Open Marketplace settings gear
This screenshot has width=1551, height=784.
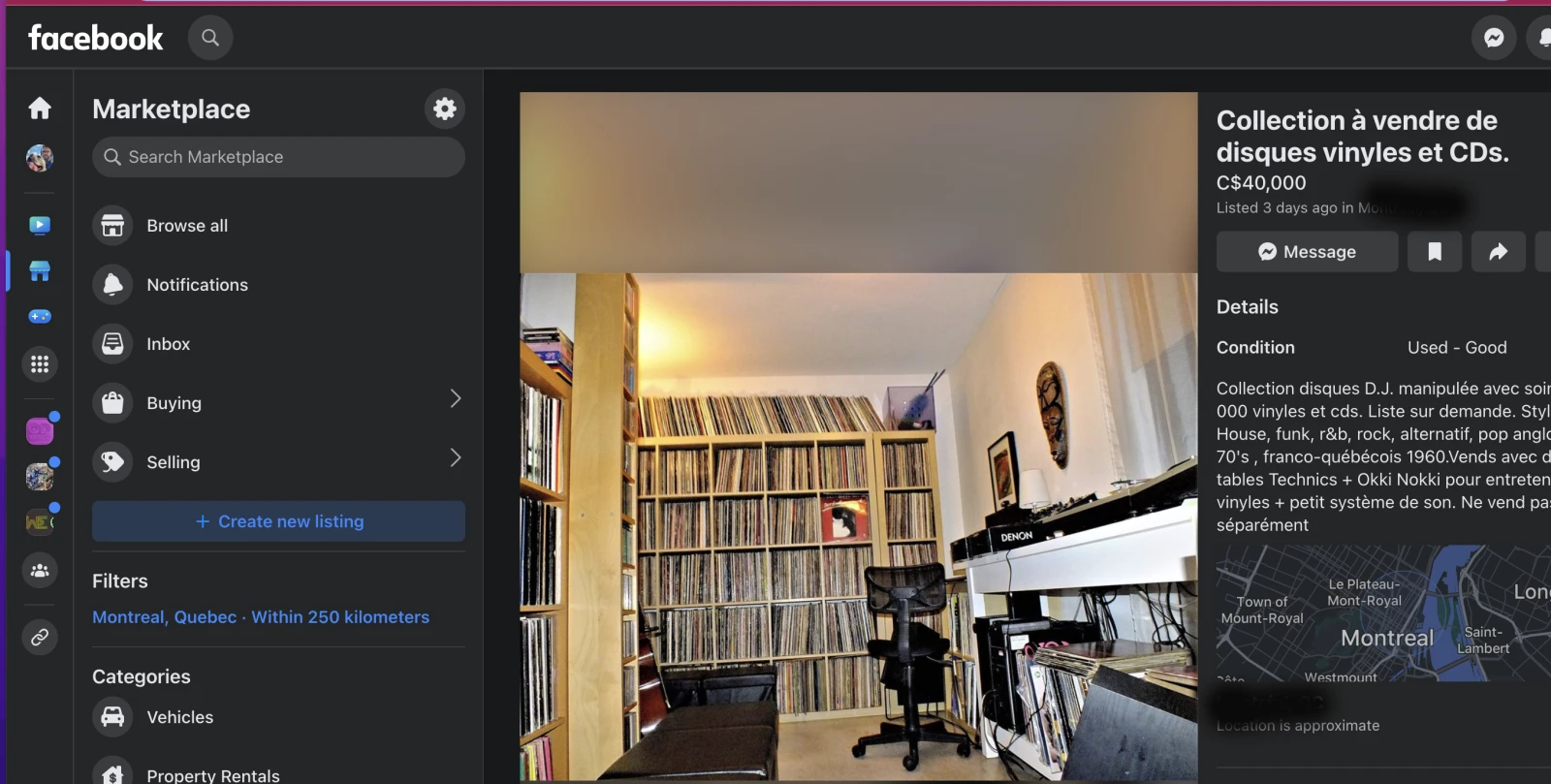(x=445, y=109)
